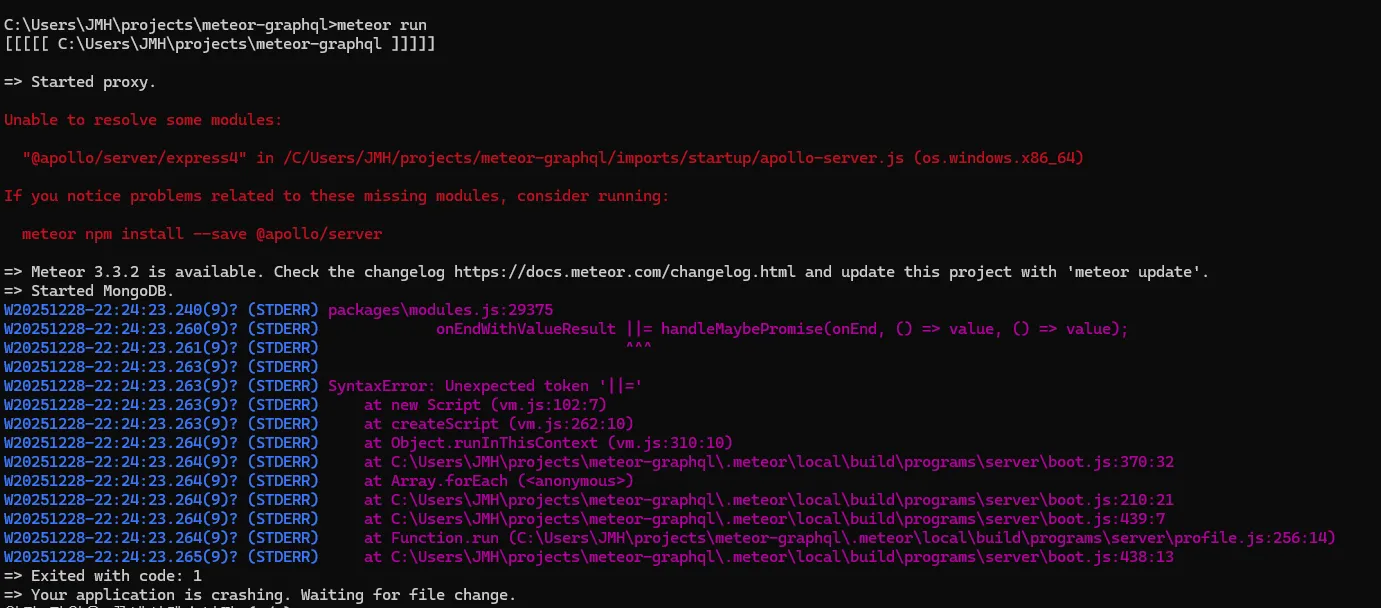
Task: Select the '=> Started proxy.' line
Action: click(80, 81)
